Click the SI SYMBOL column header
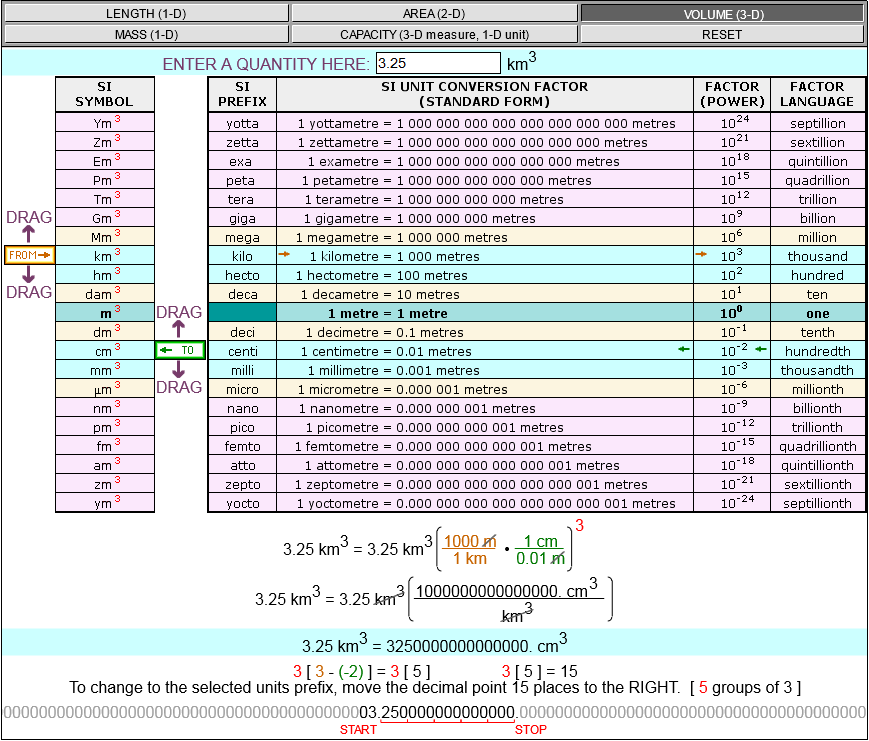Image resolution: width=869 pixels, height=741 pixels. [105, 94]
